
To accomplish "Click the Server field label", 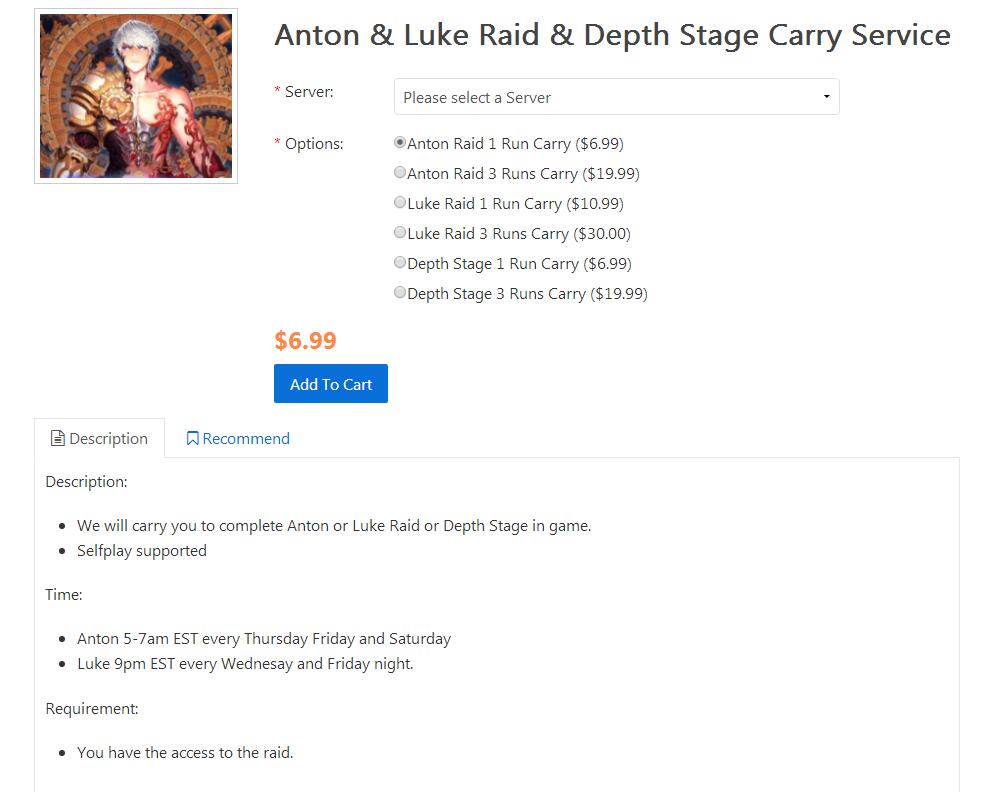I will coord(309,92).
